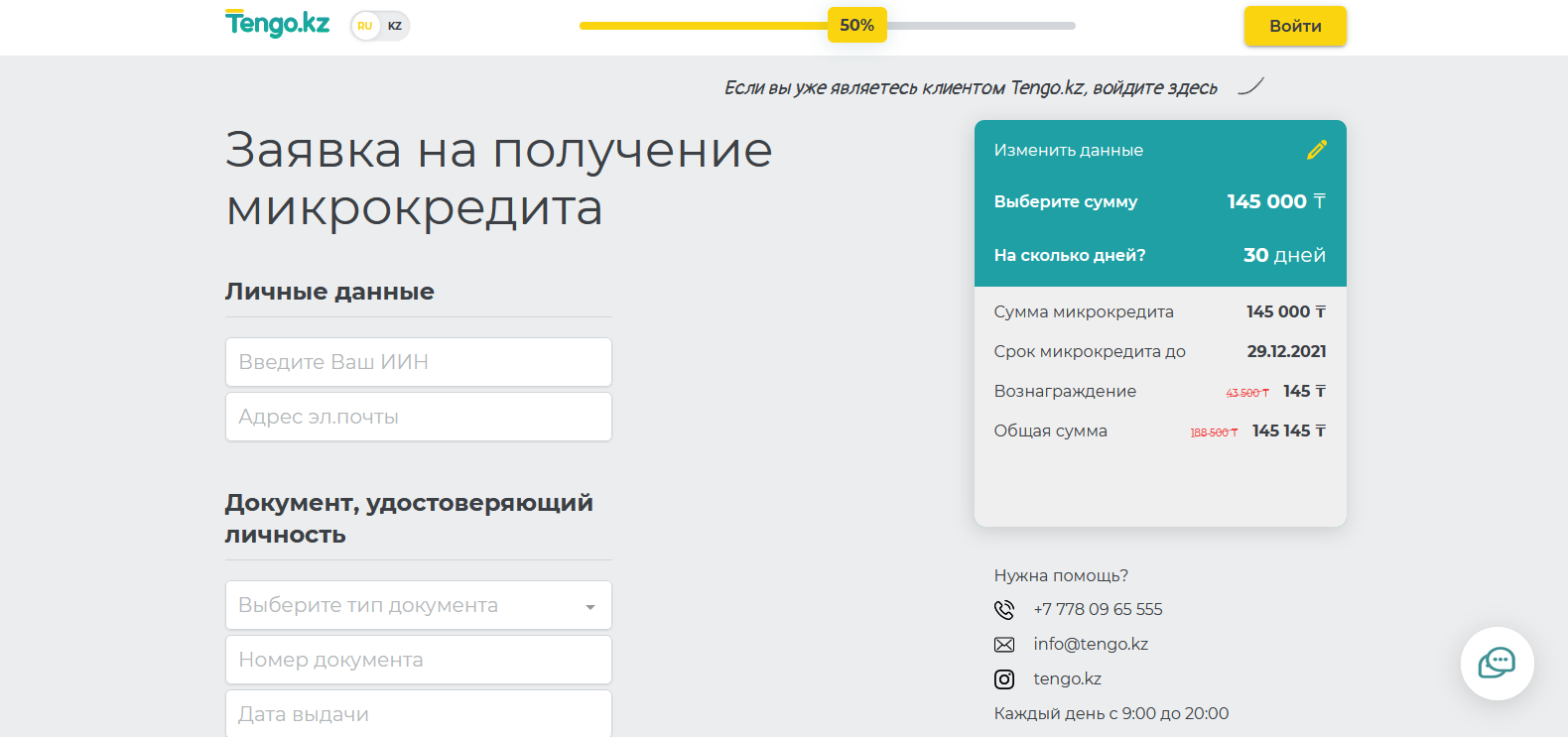
Task: Click the phone icon
Action: click(1004, 609)
